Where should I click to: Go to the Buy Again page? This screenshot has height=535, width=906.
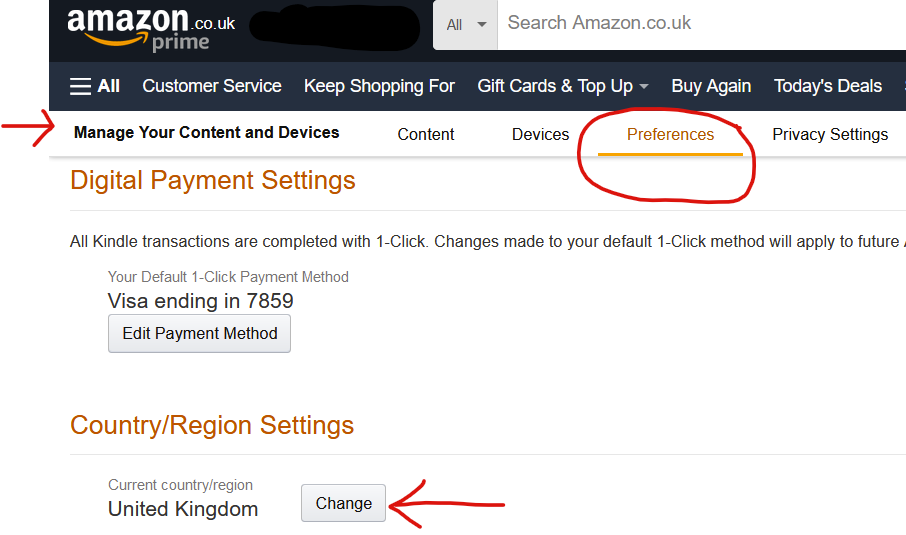point(711,86)
